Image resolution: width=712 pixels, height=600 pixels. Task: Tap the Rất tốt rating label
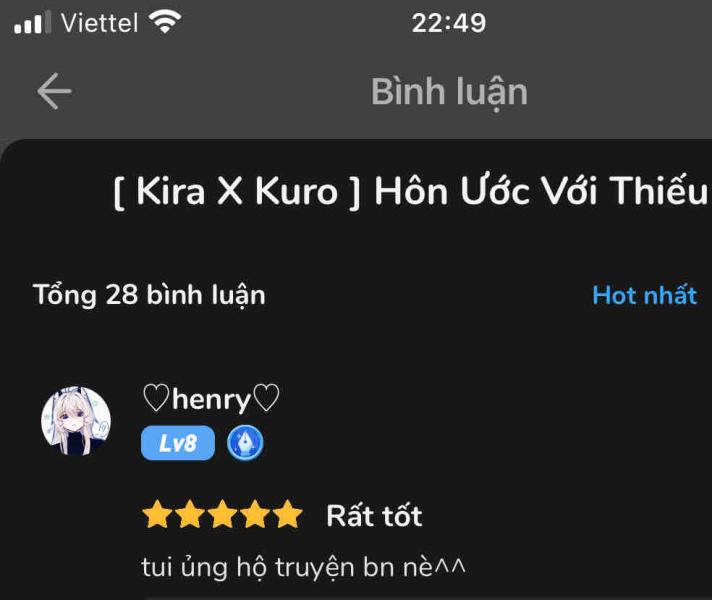(374, 516)
